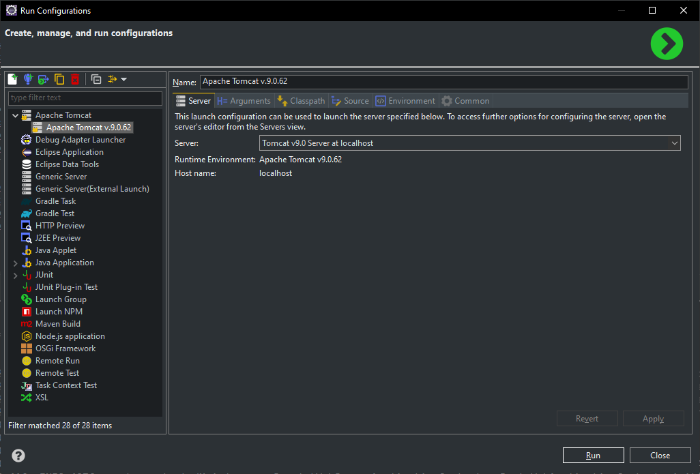Switch to the Environment tab
This screenshot has height=474, width=700.
click(x=405, y=101)
